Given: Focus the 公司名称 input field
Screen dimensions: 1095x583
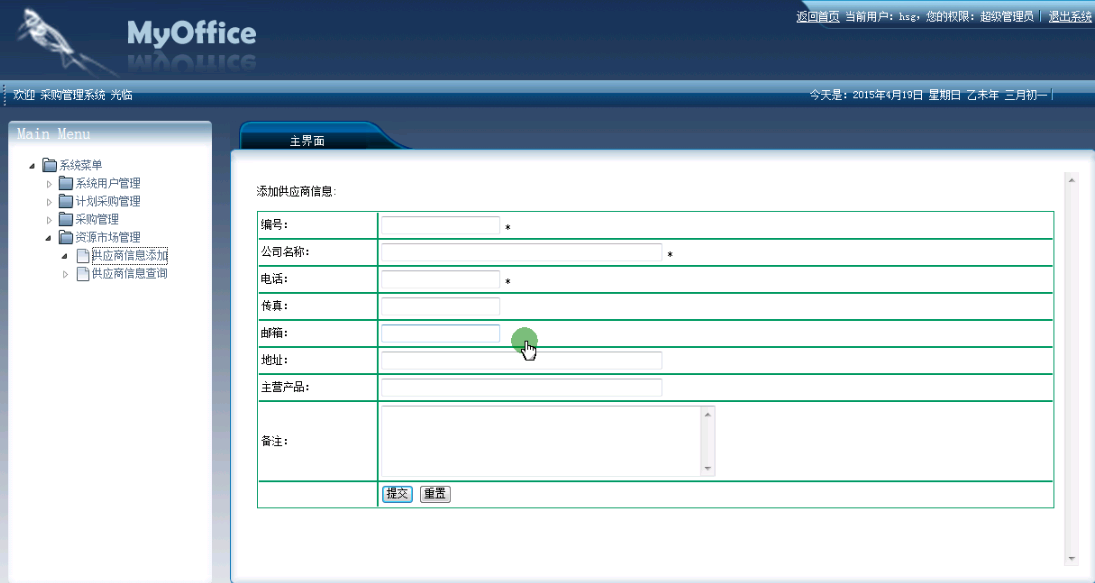Looking at the screenshot, I should [x=521, y=253].
